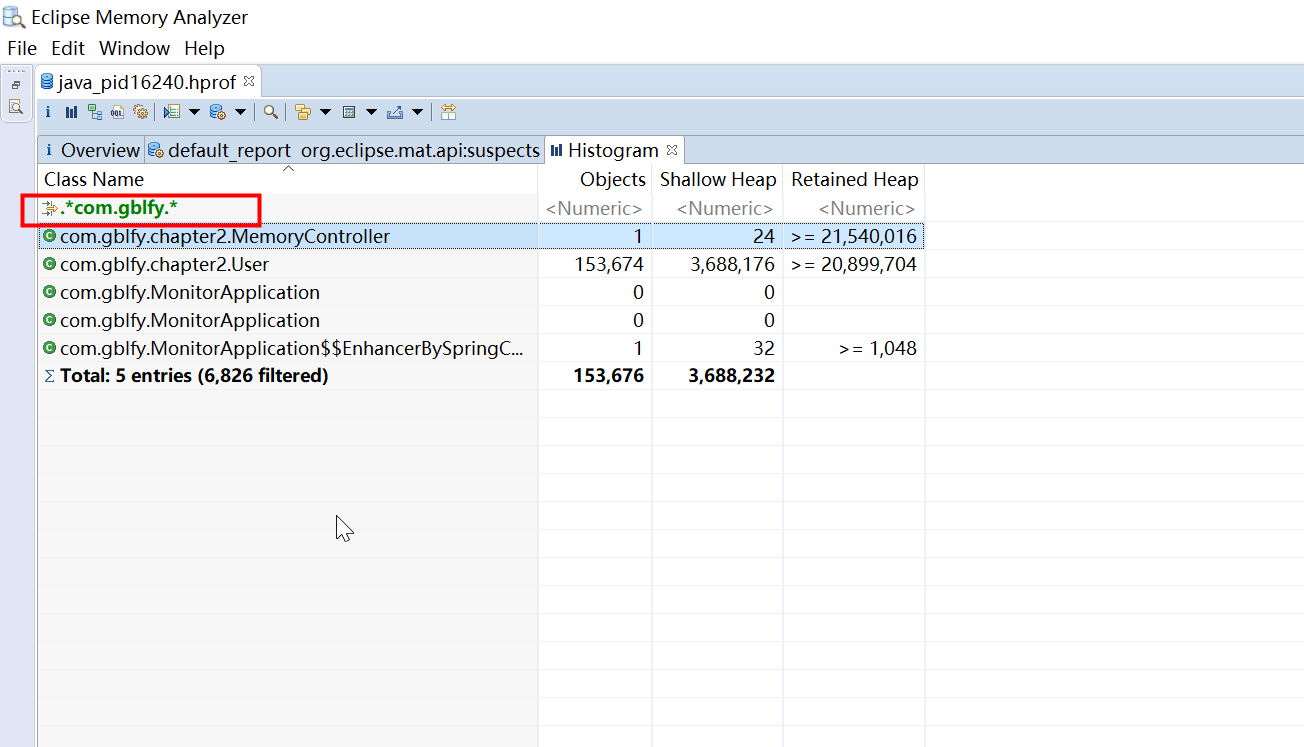Select the Histogram tab
The image size is (1304, 747).
coord(613,150)
